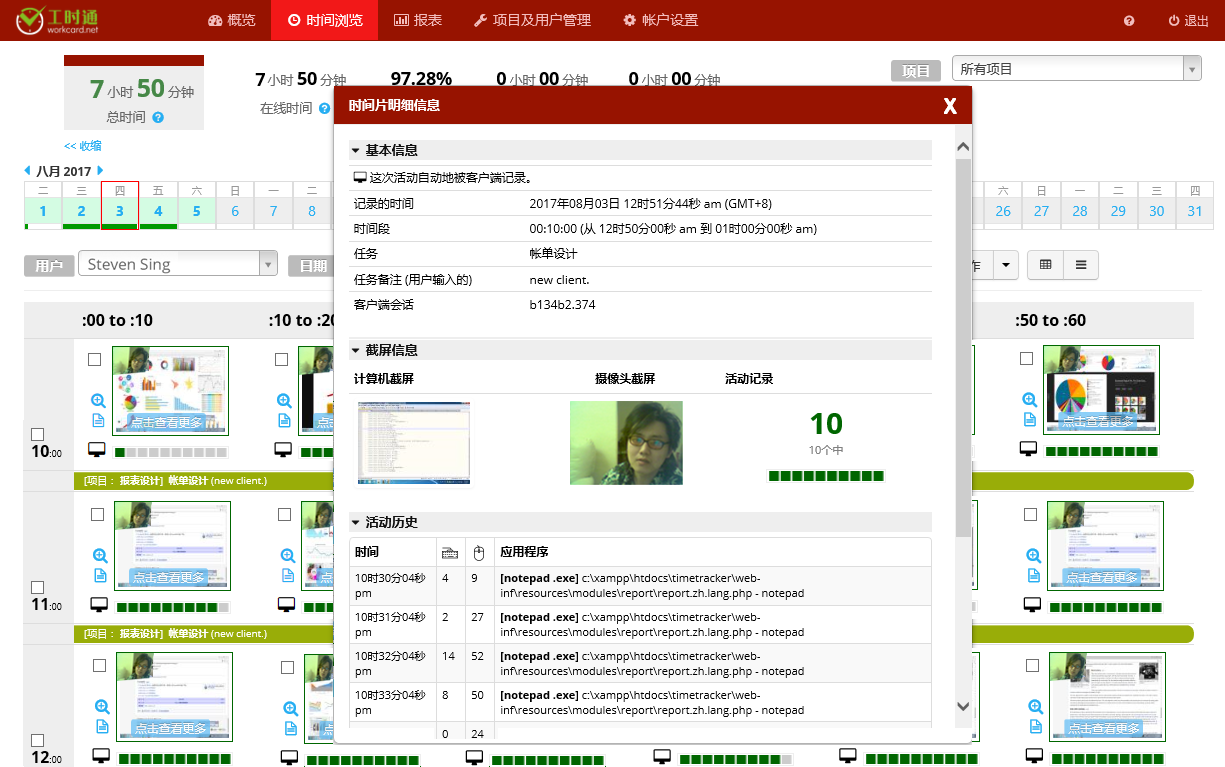Switch to list view icon
This screenshot has height=767, width=1225.
point(1081,265)
